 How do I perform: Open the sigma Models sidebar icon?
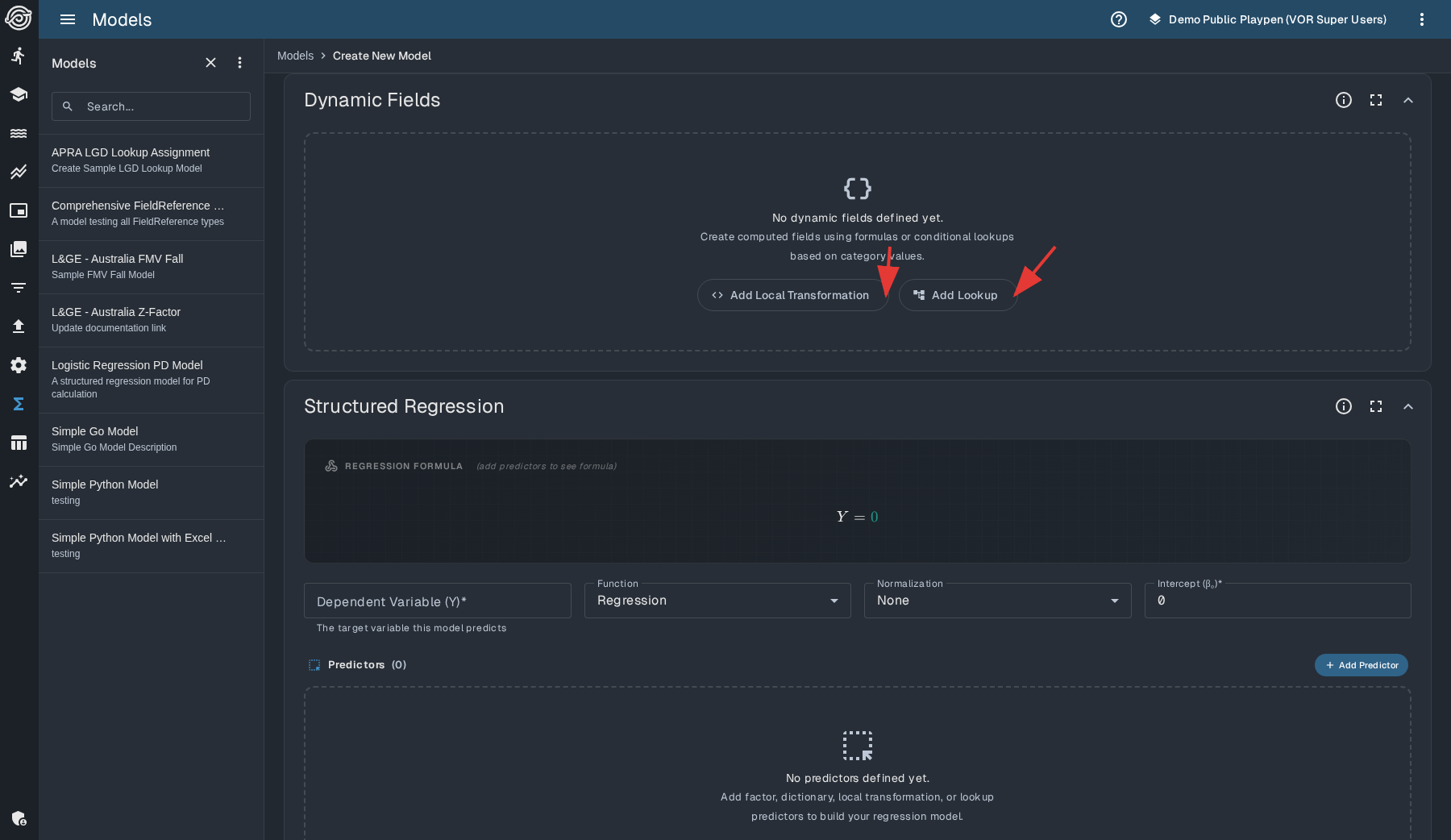coord(19,404)
